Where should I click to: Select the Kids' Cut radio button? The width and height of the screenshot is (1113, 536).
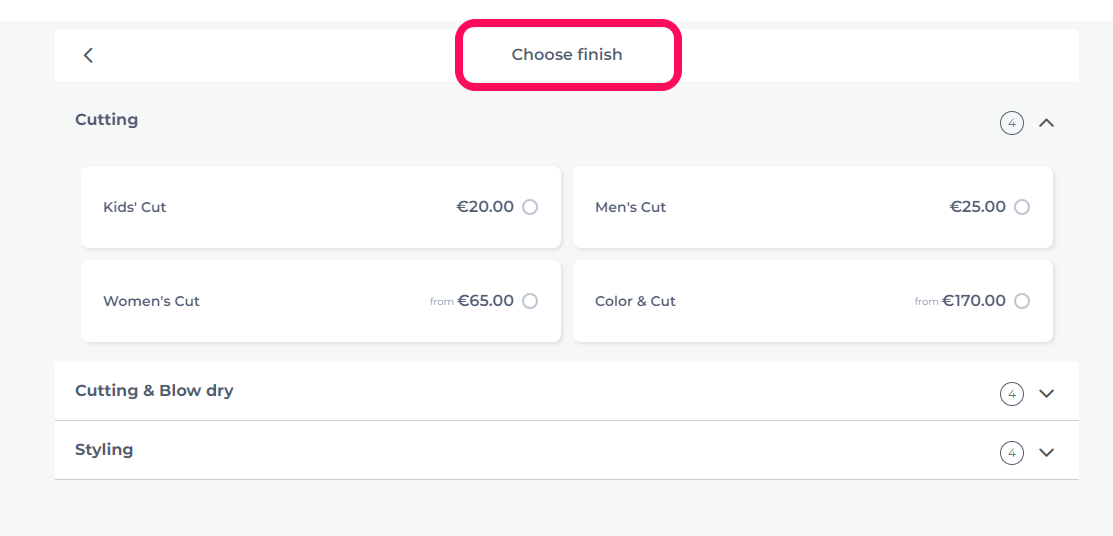(530, 207)
